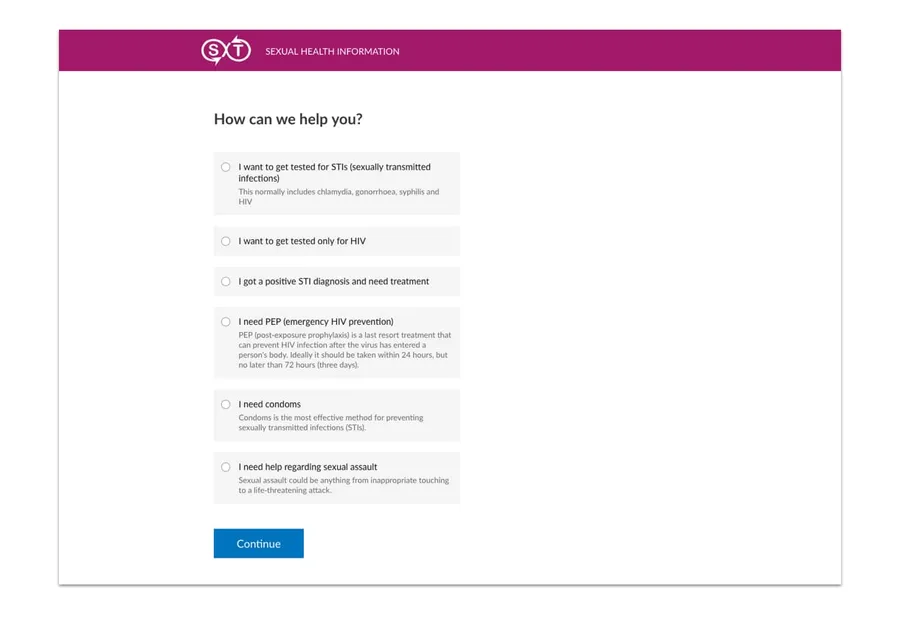Screen dimensions: 900x620
Task: Pick the 'I need condoms' radio button
Action: [x=226, y=404]
